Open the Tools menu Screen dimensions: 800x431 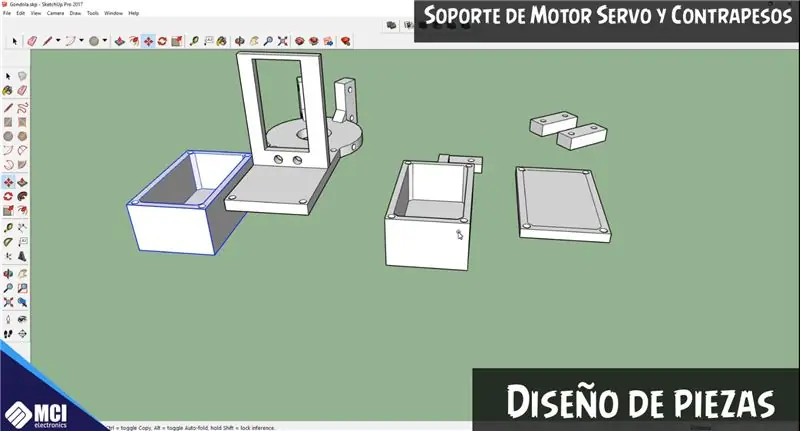click(93, 13)
